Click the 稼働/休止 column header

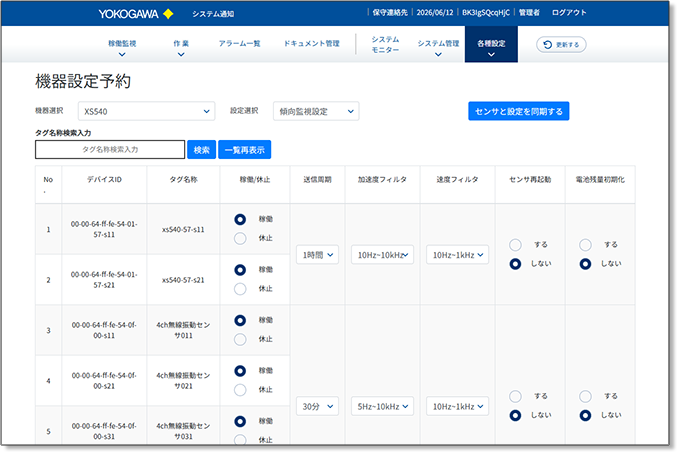click(255, 180)
